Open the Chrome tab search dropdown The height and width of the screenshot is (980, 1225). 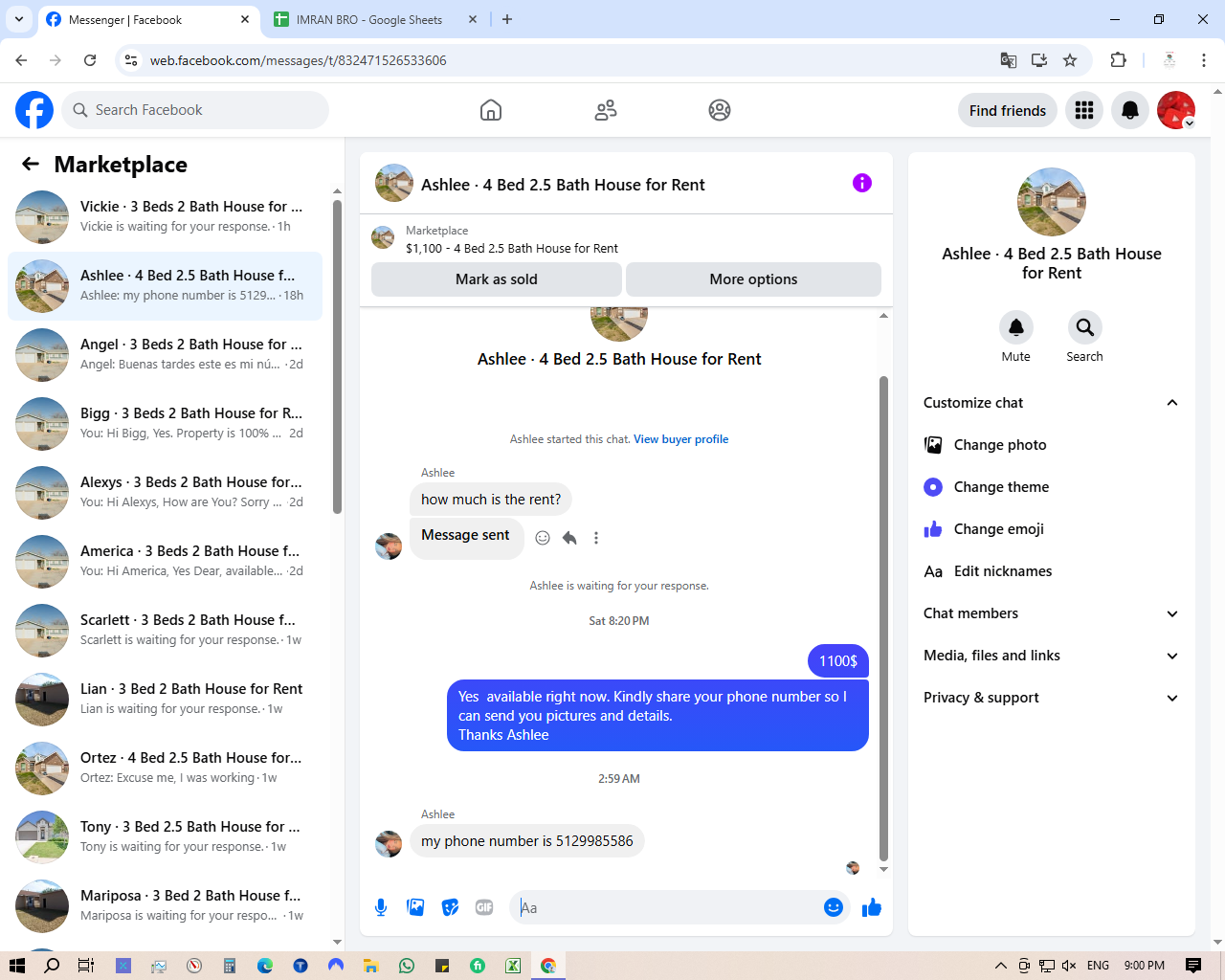(18, 19)
